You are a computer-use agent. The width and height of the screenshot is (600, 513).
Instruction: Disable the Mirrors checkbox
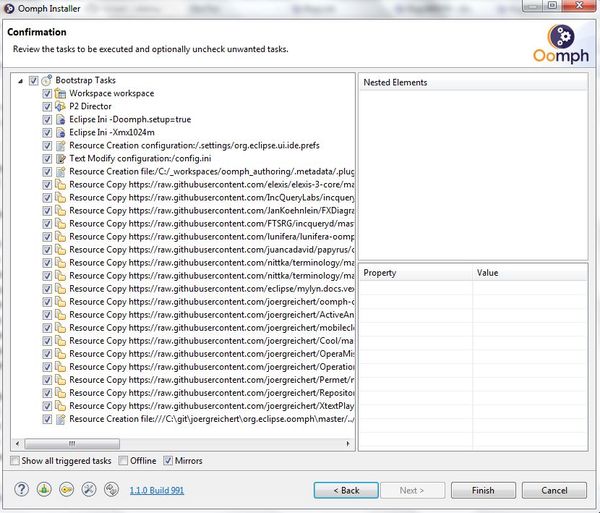pos(168,461)
